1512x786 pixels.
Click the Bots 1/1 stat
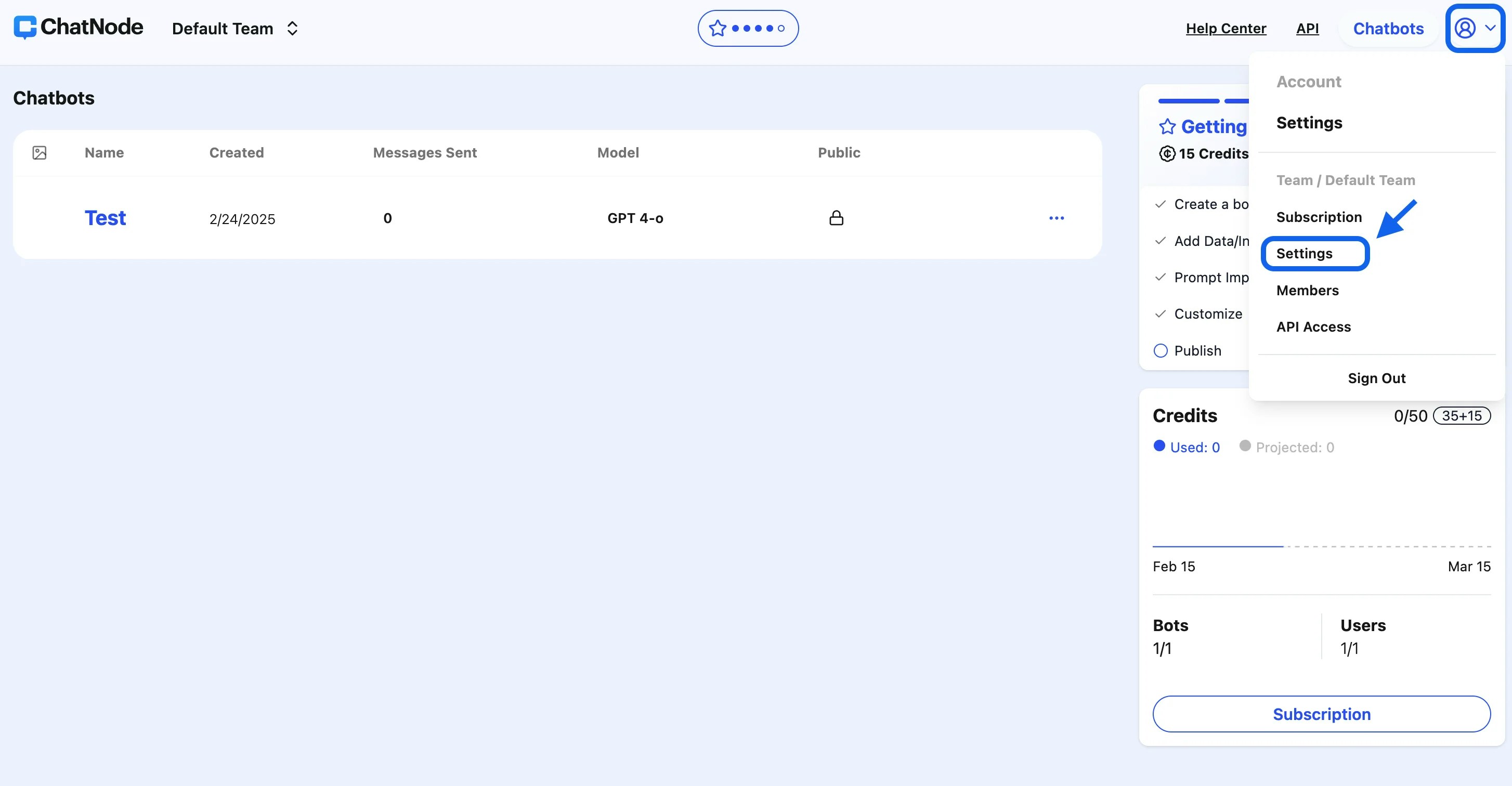point(1170,636)
